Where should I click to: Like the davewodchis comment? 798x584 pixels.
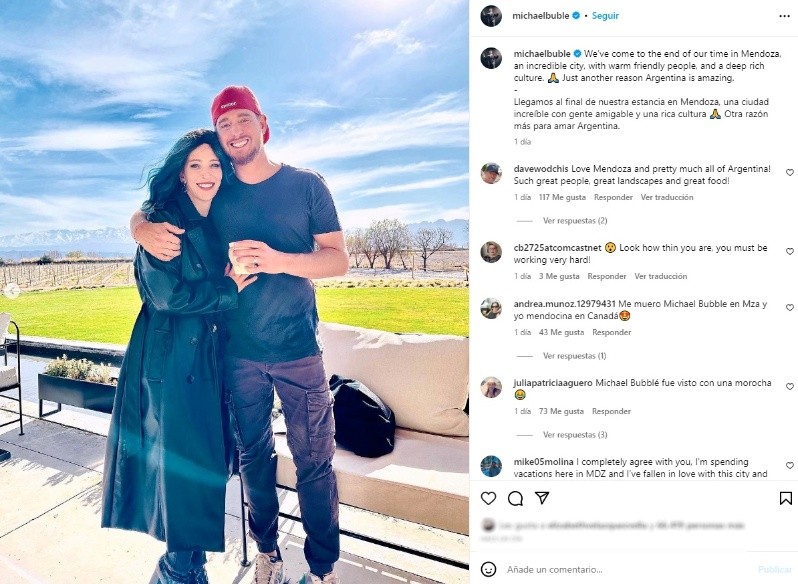point(790,173)
